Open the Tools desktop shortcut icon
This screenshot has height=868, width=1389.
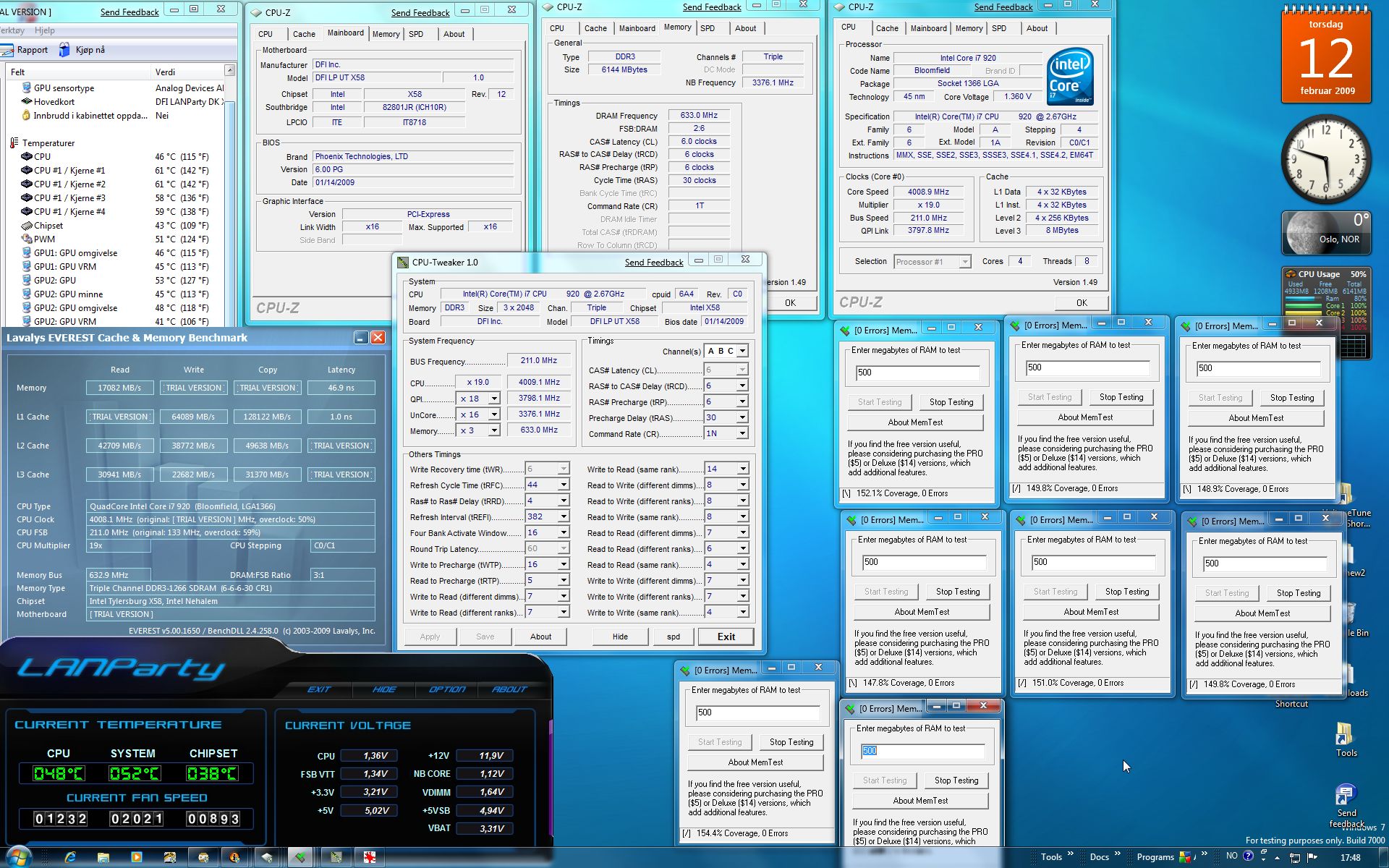coord(1345,733)
